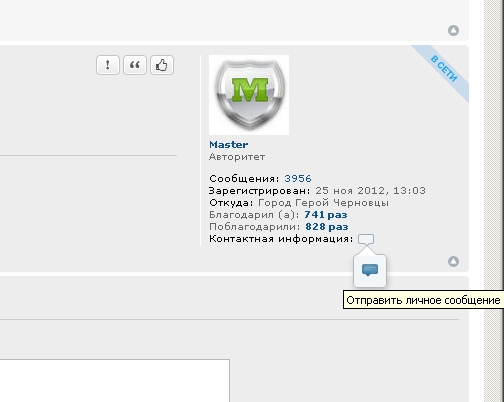Jump to the top via the upper arrow icon
This screenshot has height=402, width=504.
453,30
